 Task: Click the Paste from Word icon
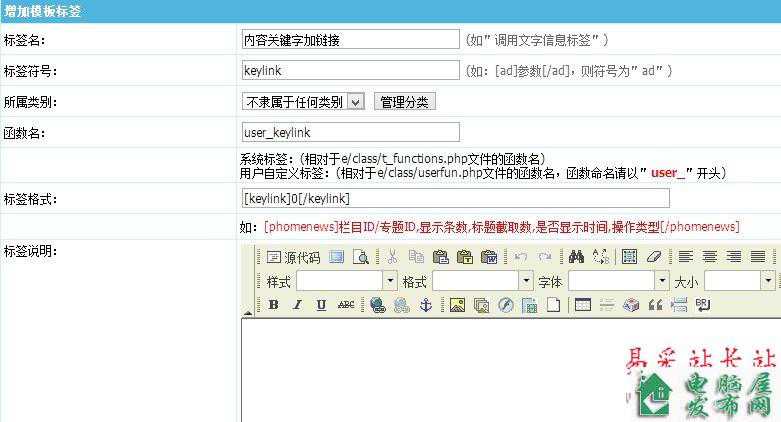489,257
